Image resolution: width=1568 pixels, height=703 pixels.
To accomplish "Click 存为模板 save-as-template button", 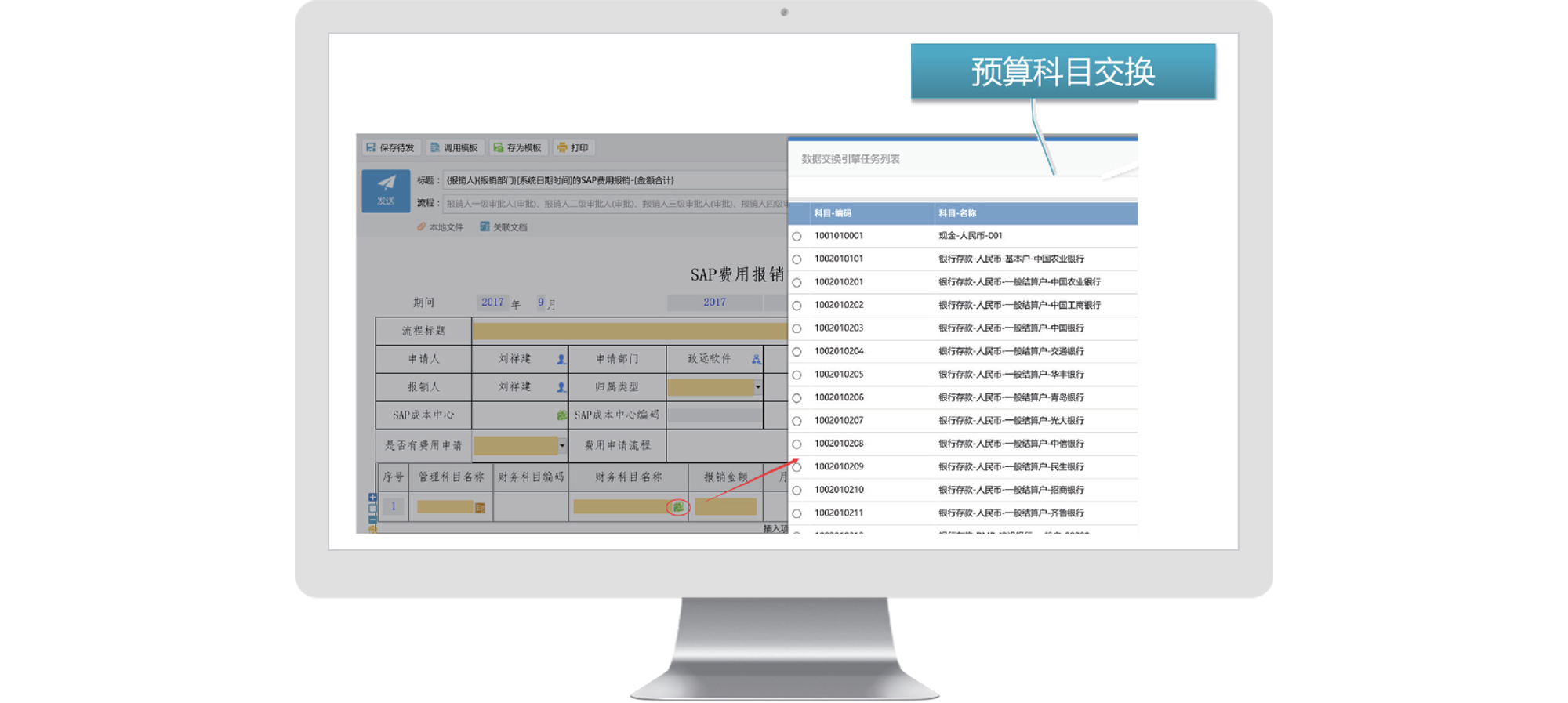I will pos(517,147).
